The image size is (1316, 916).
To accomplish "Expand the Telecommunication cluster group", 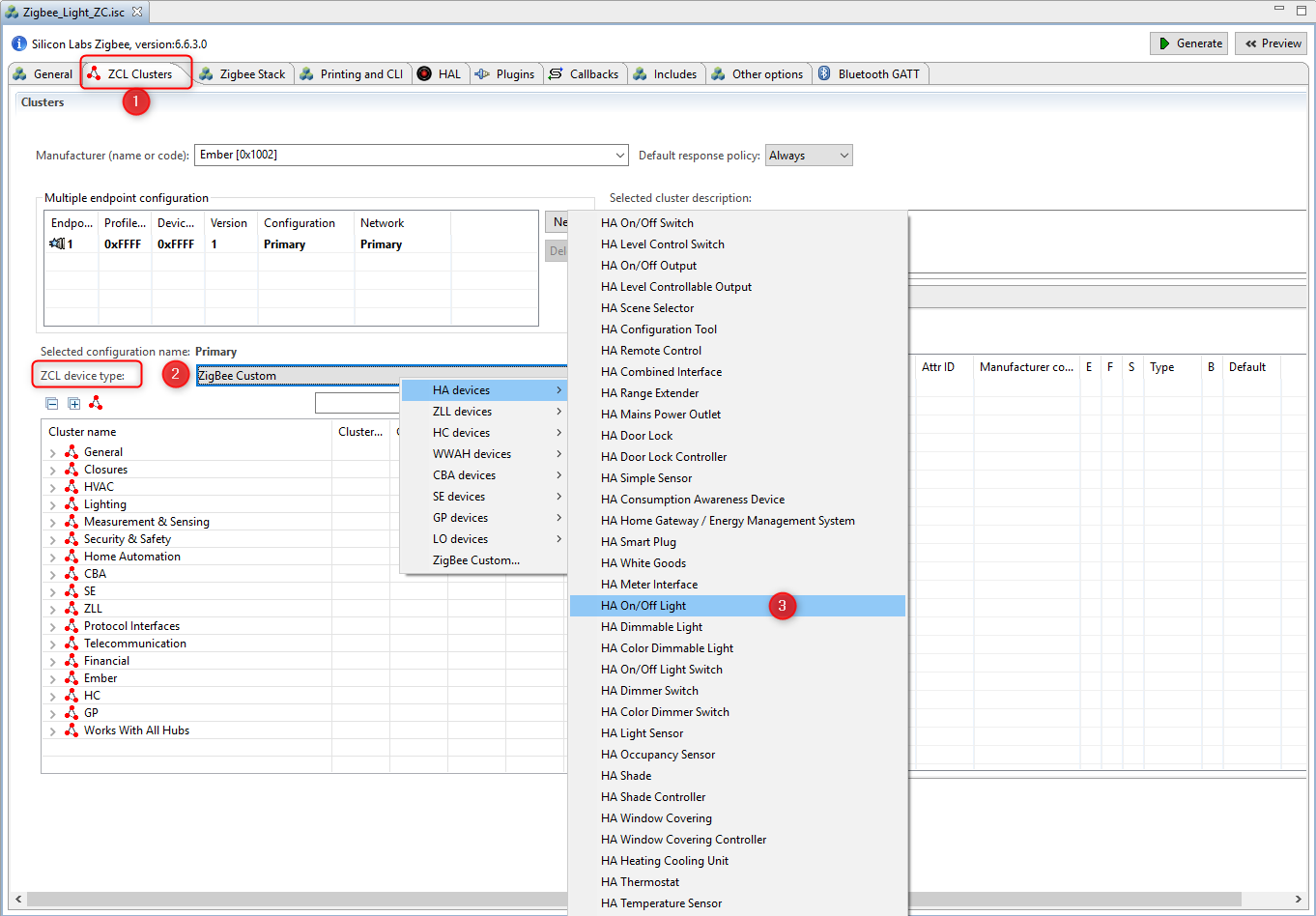I will pos(53,644).
